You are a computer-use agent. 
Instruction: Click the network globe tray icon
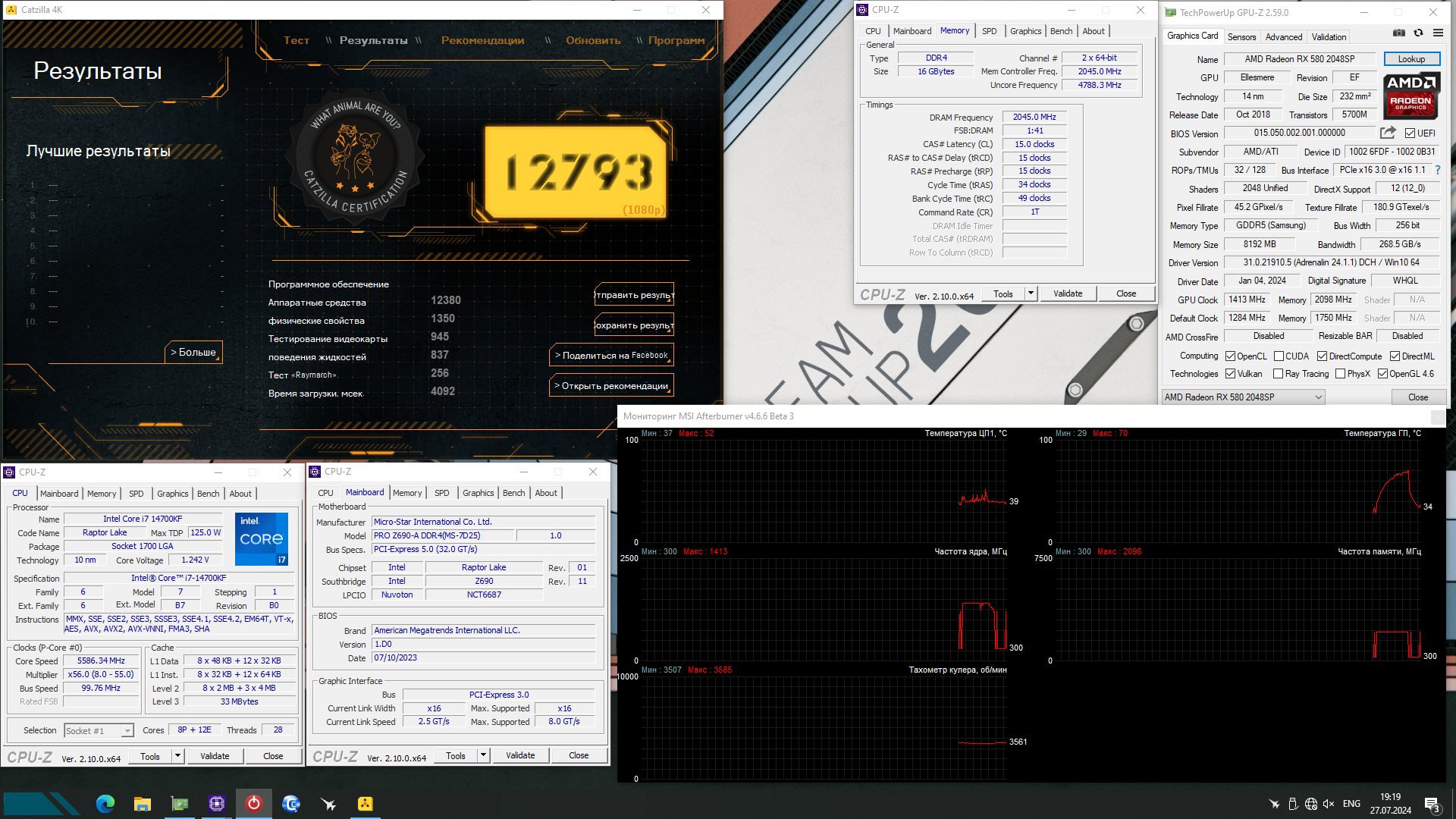(1311, 804)
